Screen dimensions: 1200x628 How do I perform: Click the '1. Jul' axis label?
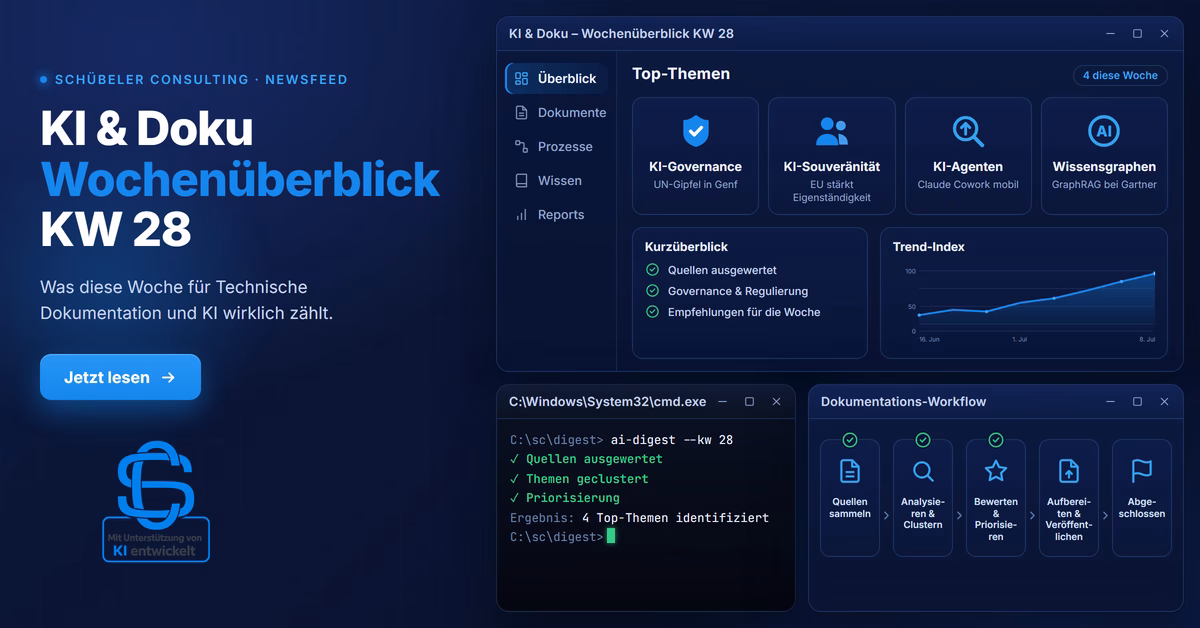coord(1020,340)
